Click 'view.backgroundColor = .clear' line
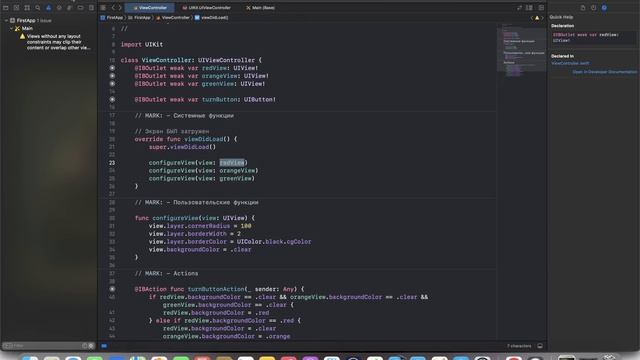Viewport: 640px width, 360px height. (200, 249)
